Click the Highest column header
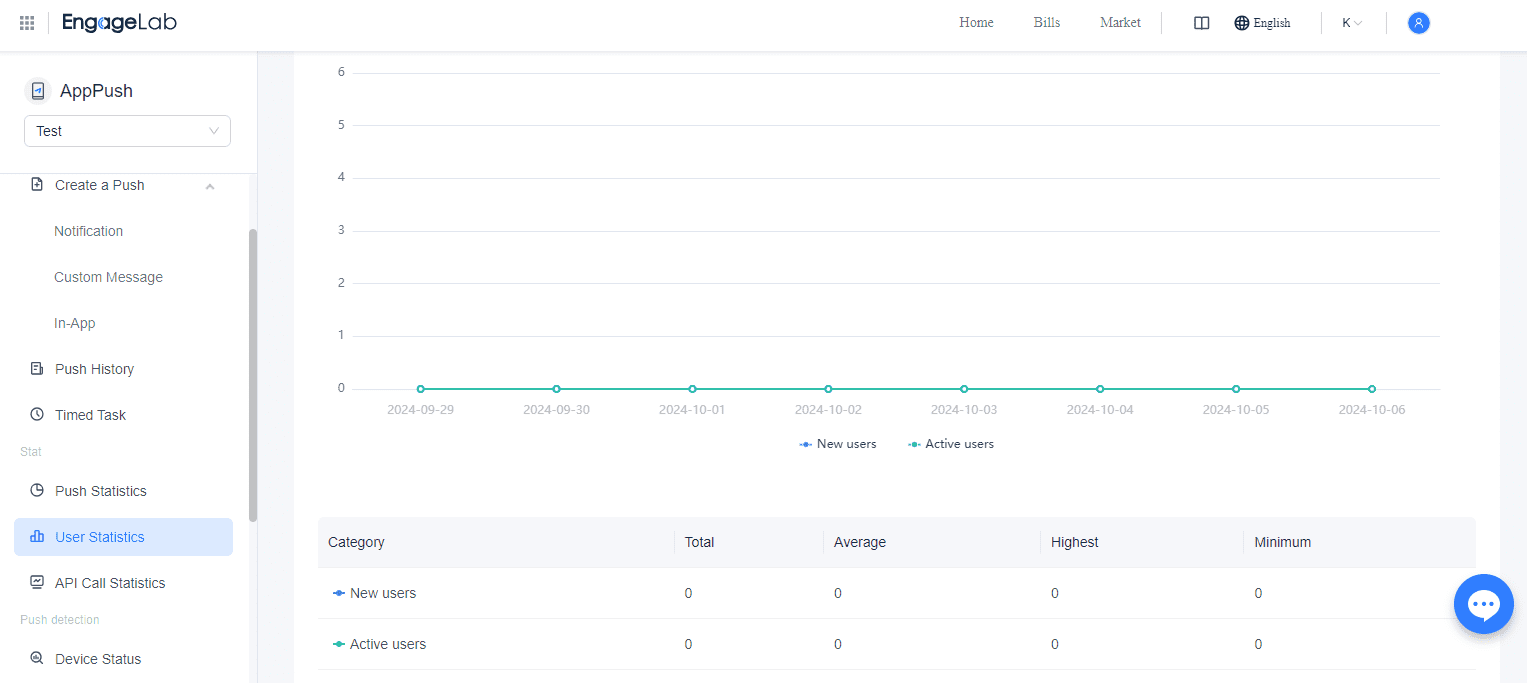Image resolution: width=1527 pixels, height=683 pixels. [1075, 542]
